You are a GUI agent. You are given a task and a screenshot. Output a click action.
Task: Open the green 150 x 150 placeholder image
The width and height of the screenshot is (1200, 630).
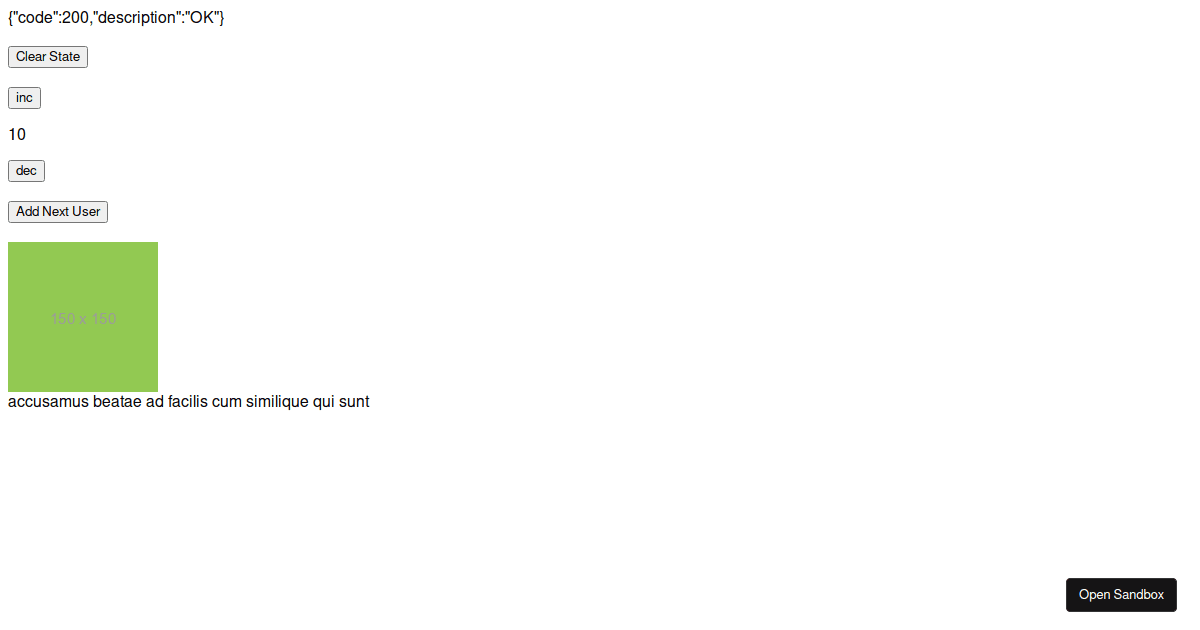(83, 317)
